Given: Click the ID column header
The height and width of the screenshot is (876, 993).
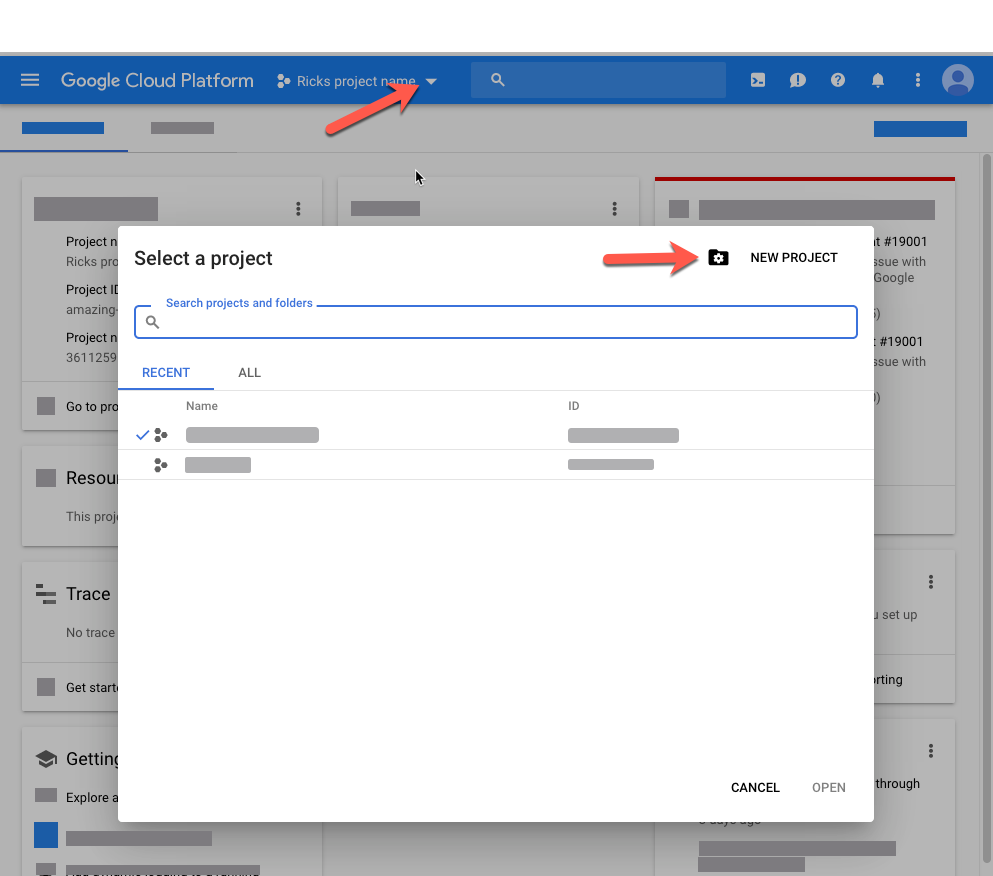Looking at the screenshot, I should [x=573, y=406].
